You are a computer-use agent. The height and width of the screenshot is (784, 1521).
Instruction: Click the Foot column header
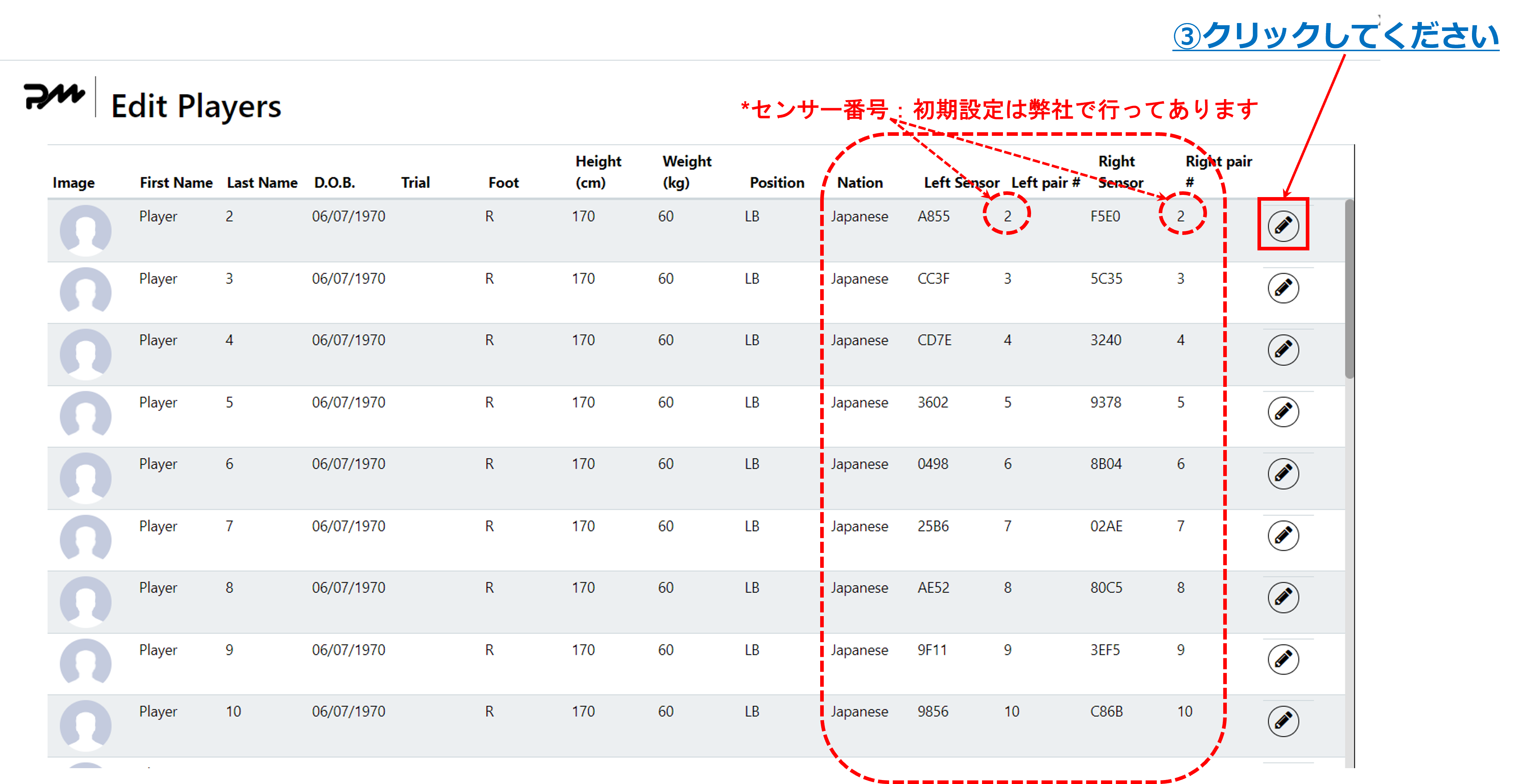tap(503, 183)
